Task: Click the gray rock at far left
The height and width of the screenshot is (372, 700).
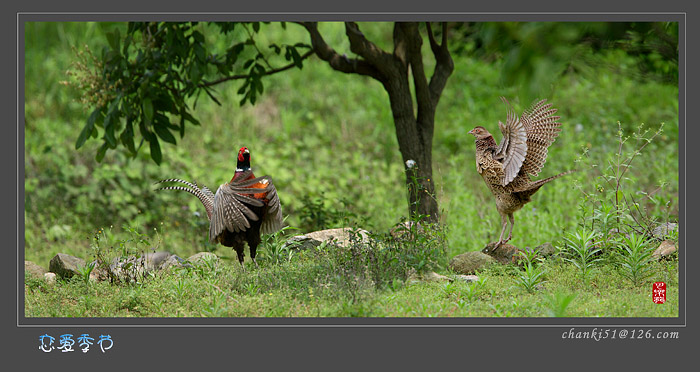Action: tap(66, 265)
